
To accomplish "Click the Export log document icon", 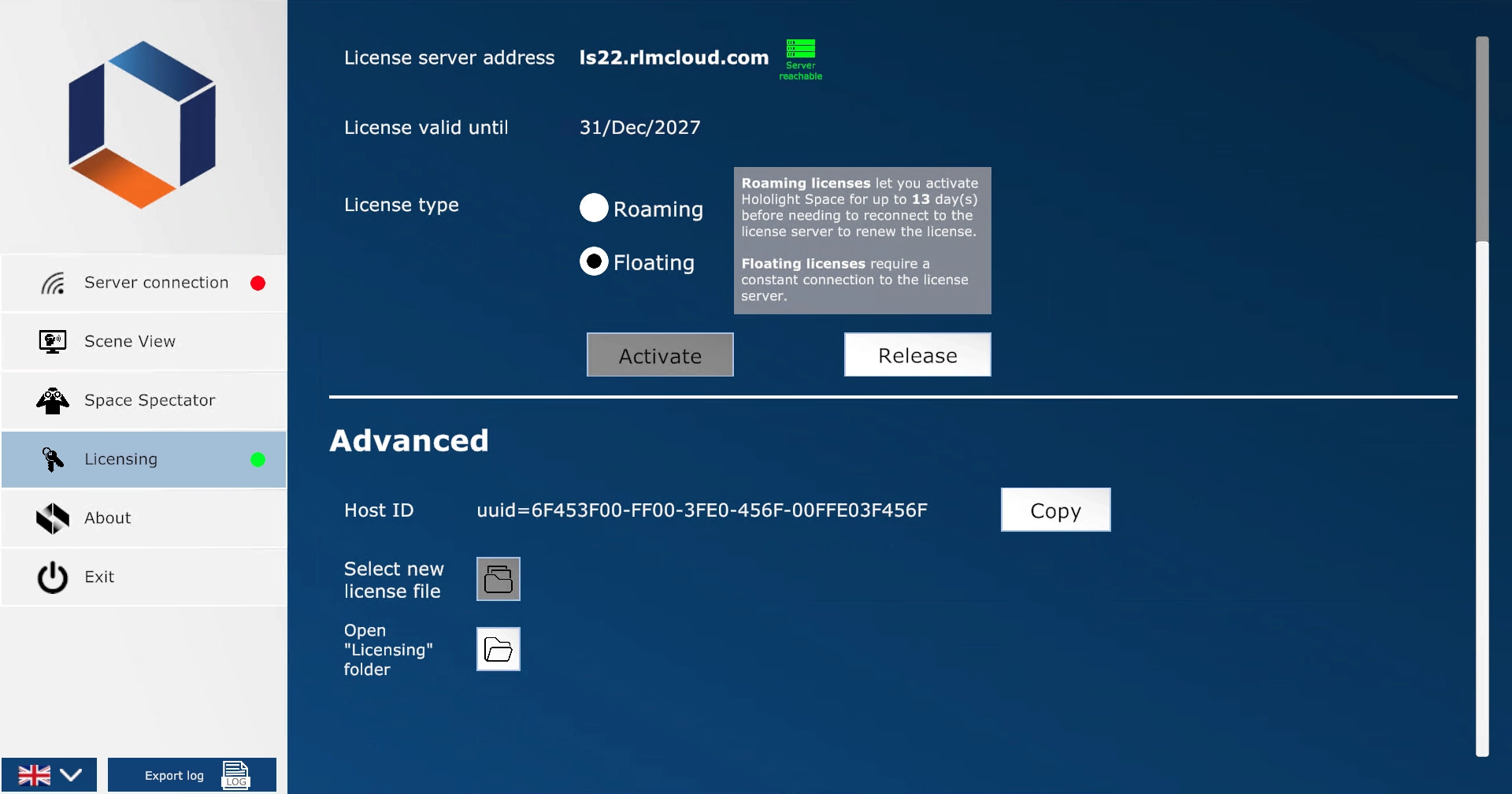I will pos(235,775).
